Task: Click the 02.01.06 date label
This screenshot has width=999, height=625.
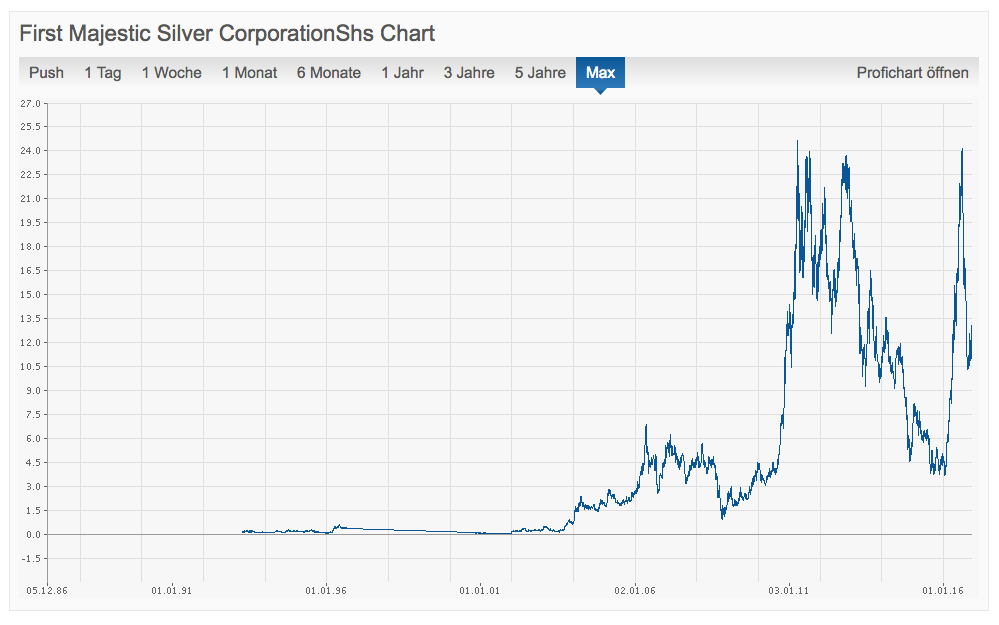Action: tap(634, 591)
